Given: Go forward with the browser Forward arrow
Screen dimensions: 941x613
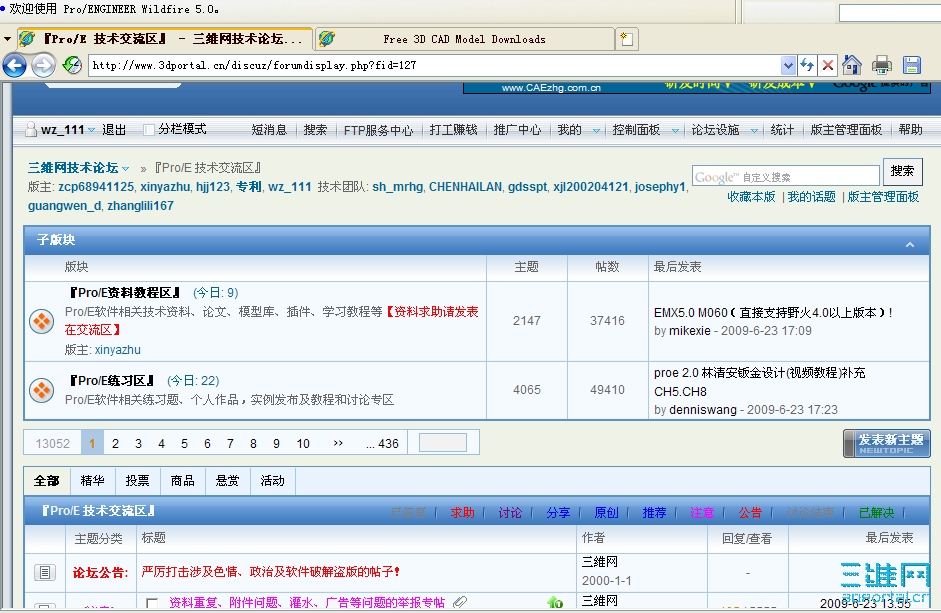Looking at the screenshot, I should point(43,65).
